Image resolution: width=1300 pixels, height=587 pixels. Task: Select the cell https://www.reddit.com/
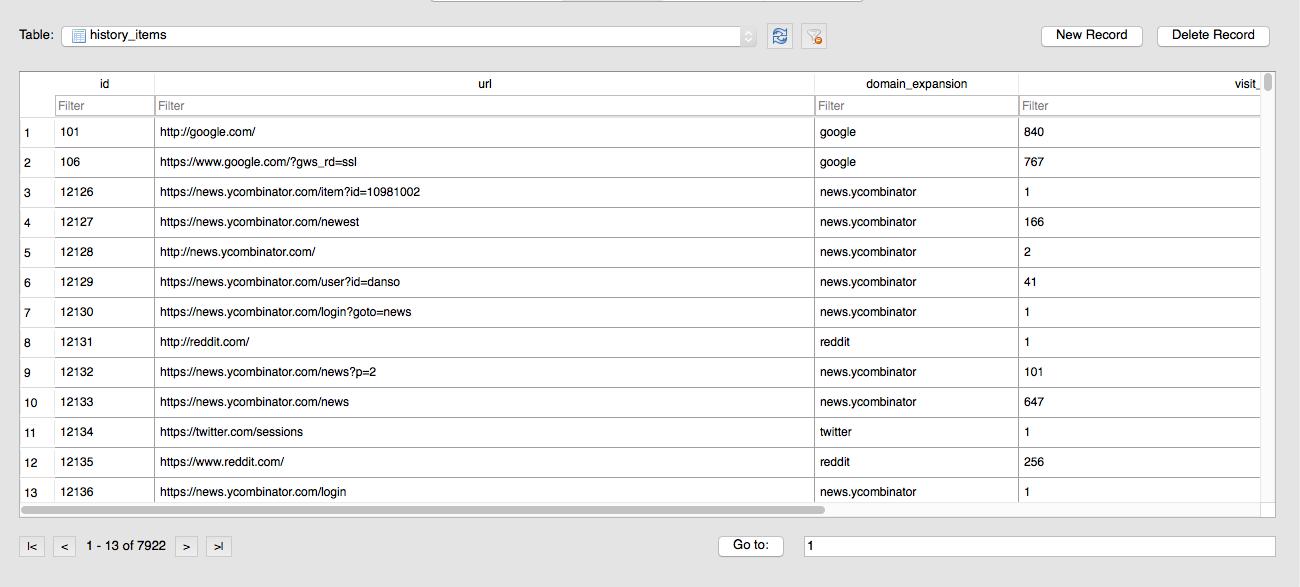(485, 462)
